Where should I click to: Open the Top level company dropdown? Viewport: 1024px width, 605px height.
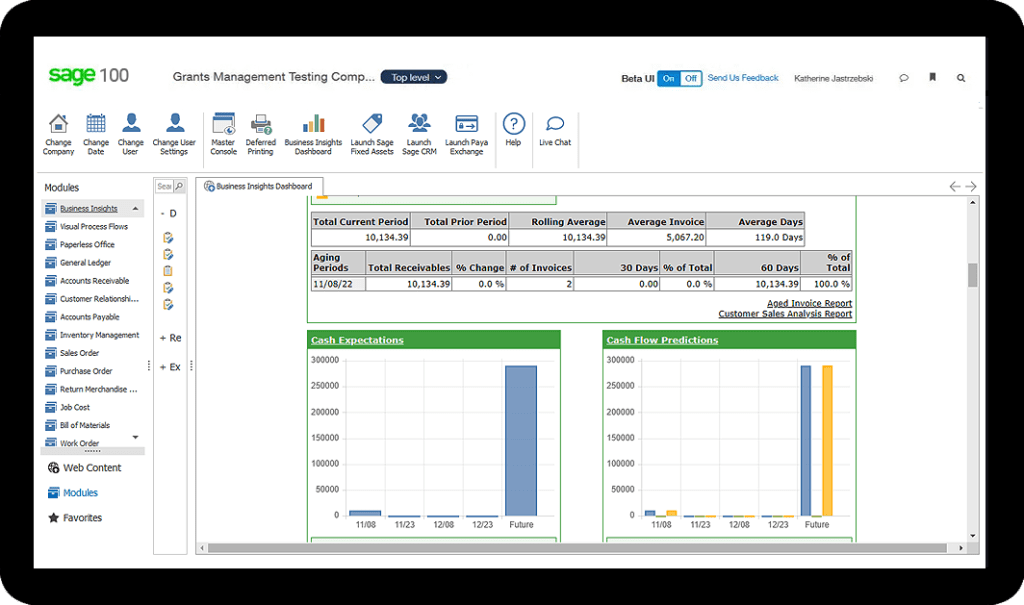point(413,76)
